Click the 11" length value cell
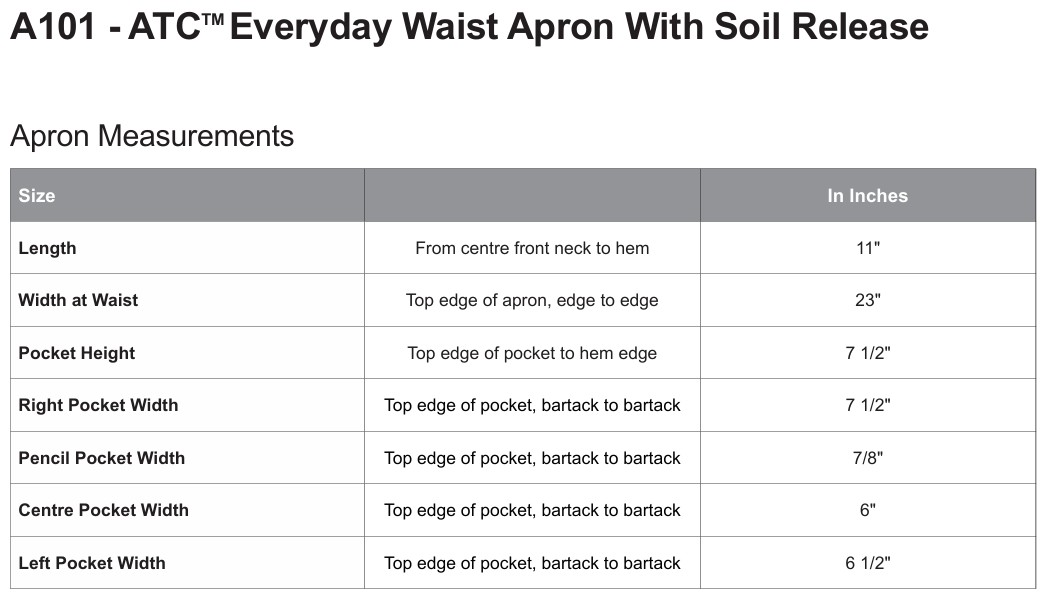Image resolution: width=1053 pixels, height=606 pixels. [x=868, y=248]
